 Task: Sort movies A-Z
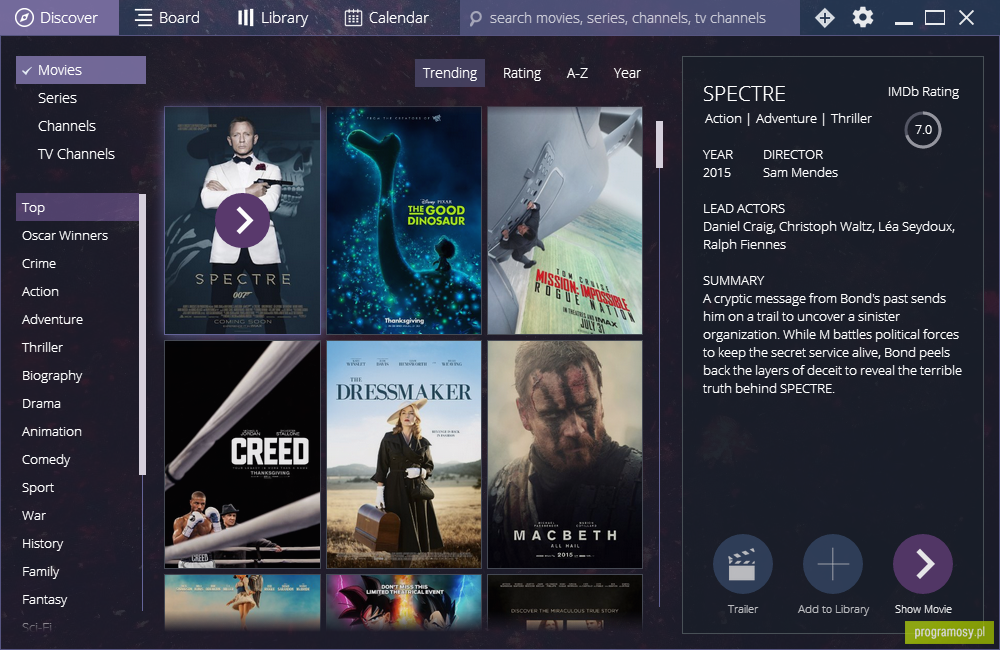[577, 73]
